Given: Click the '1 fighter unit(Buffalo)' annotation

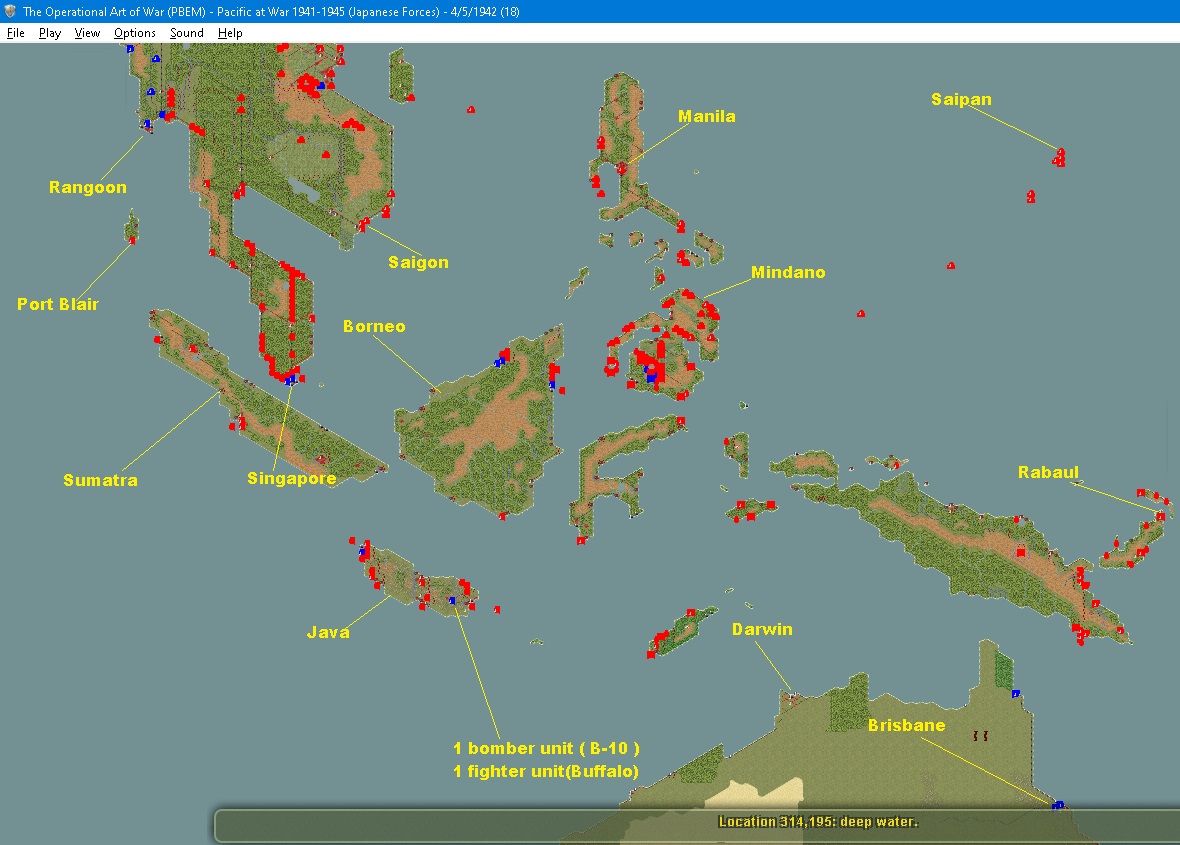Looking at the screenshot, I should click(546, 771).
